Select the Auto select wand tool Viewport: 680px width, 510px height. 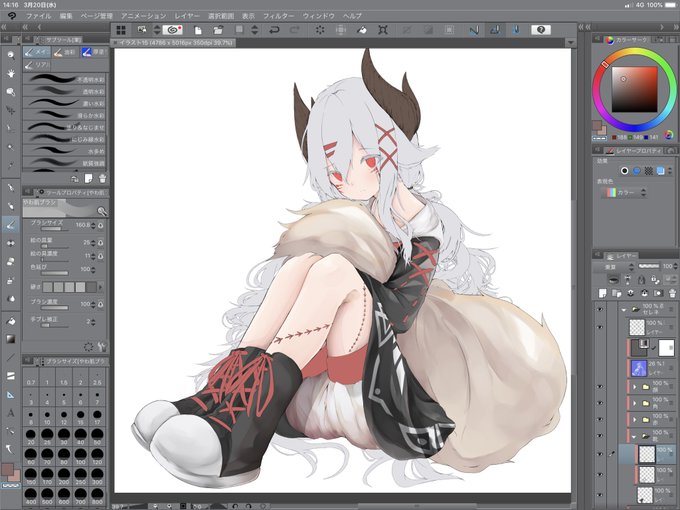[x=11, y=147]
